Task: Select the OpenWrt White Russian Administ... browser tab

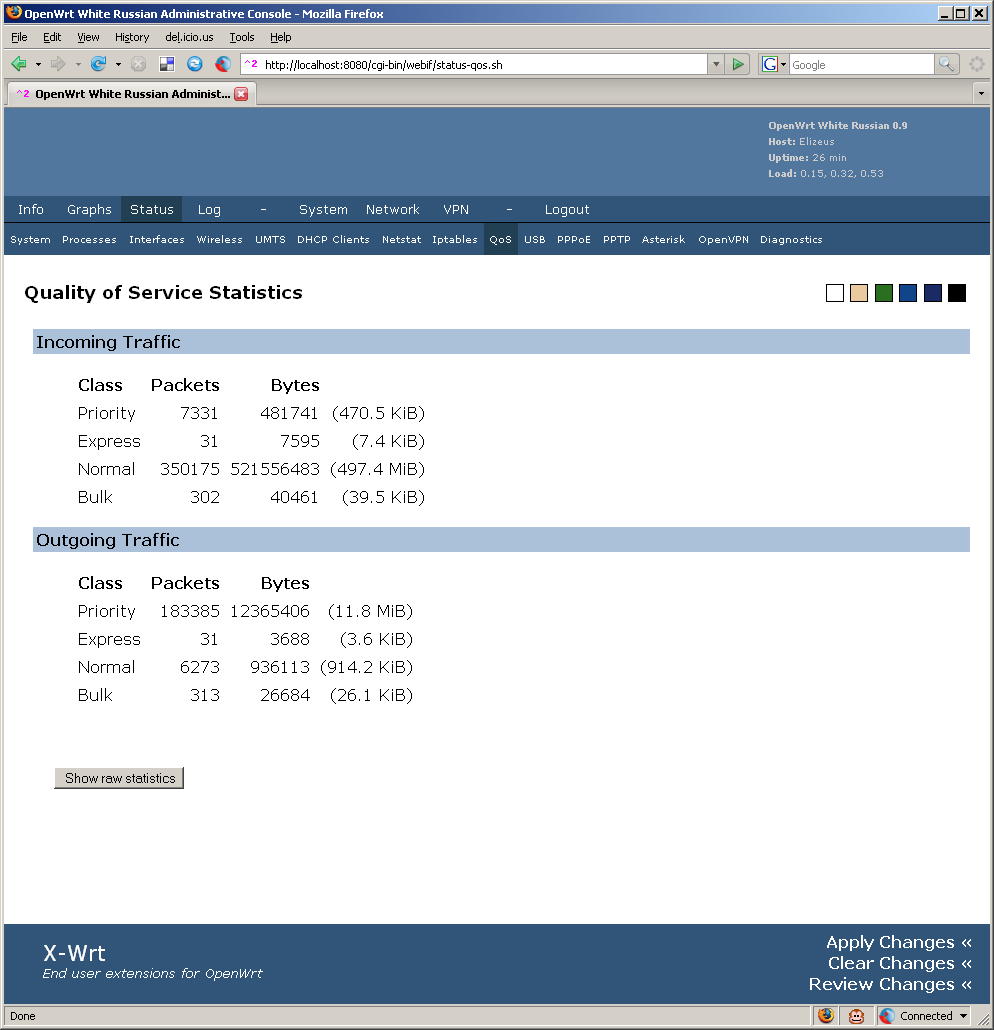Action: click(131, 94)
